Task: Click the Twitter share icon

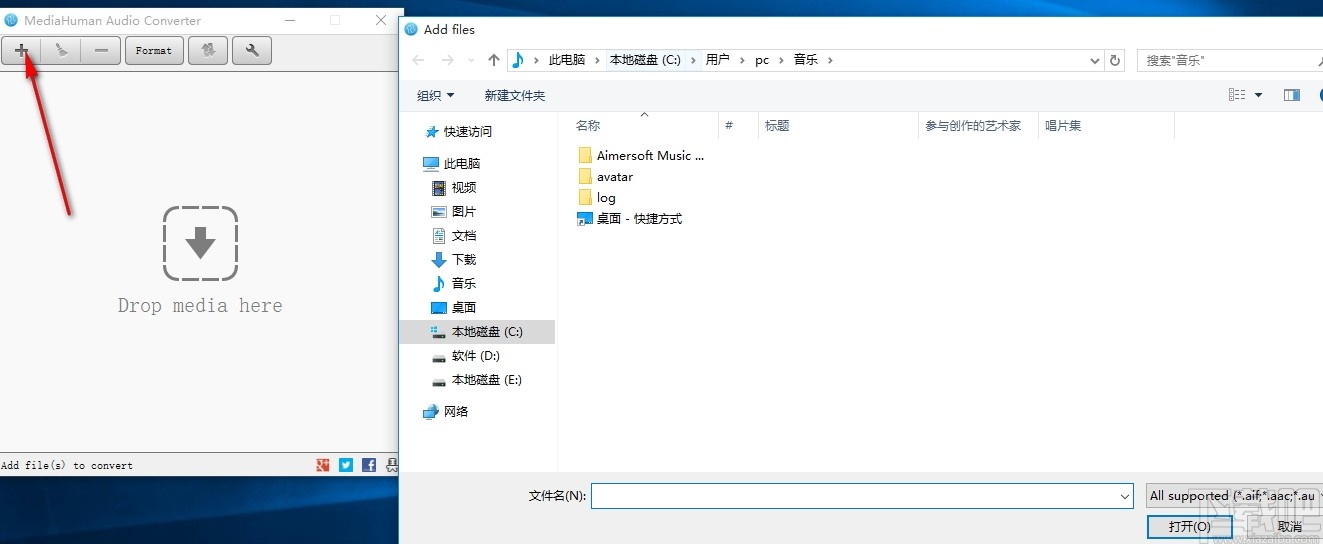Action: click(x=346, y=465)
